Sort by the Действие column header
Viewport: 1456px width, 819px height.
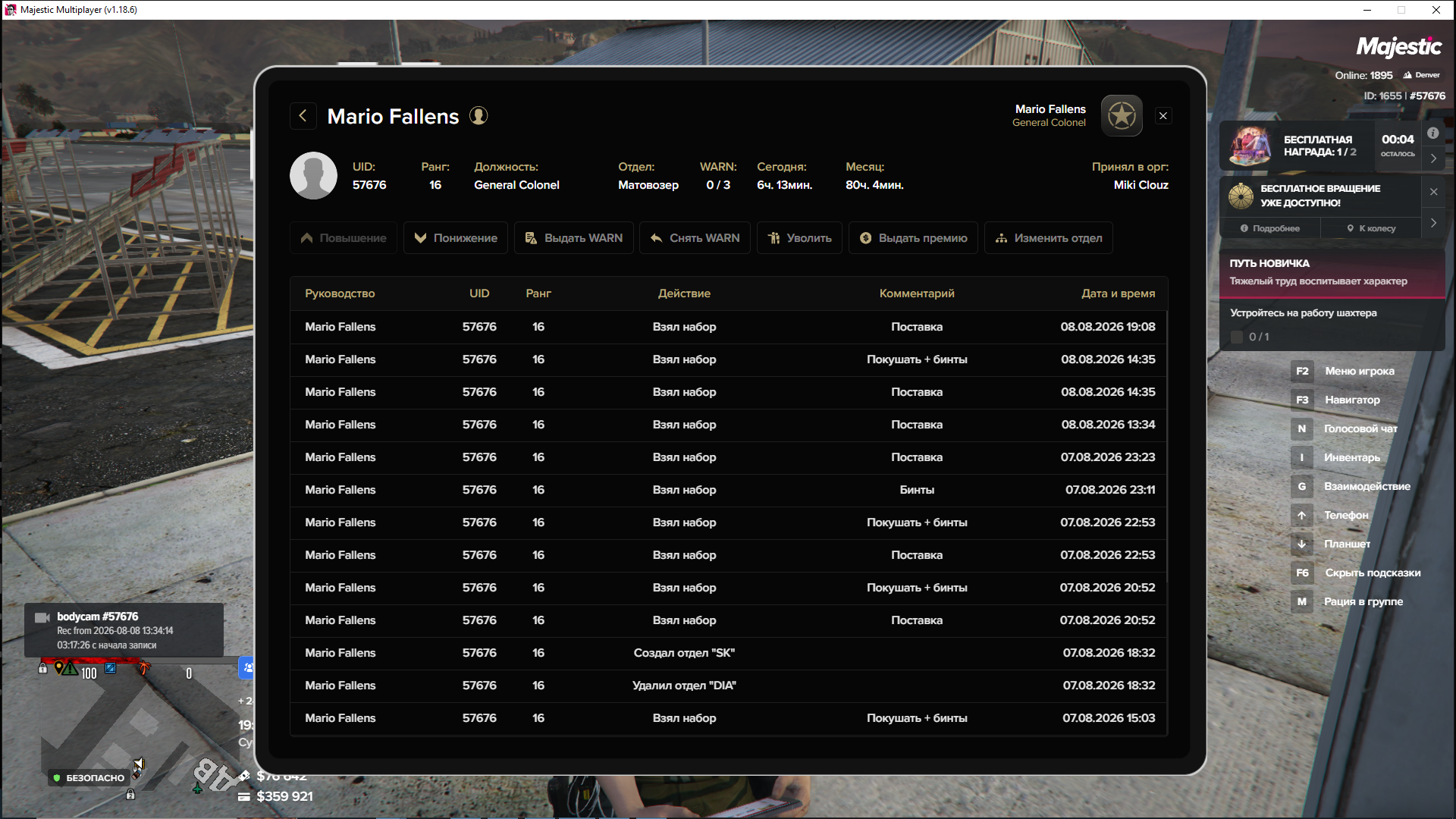click(x=684, y=293)
